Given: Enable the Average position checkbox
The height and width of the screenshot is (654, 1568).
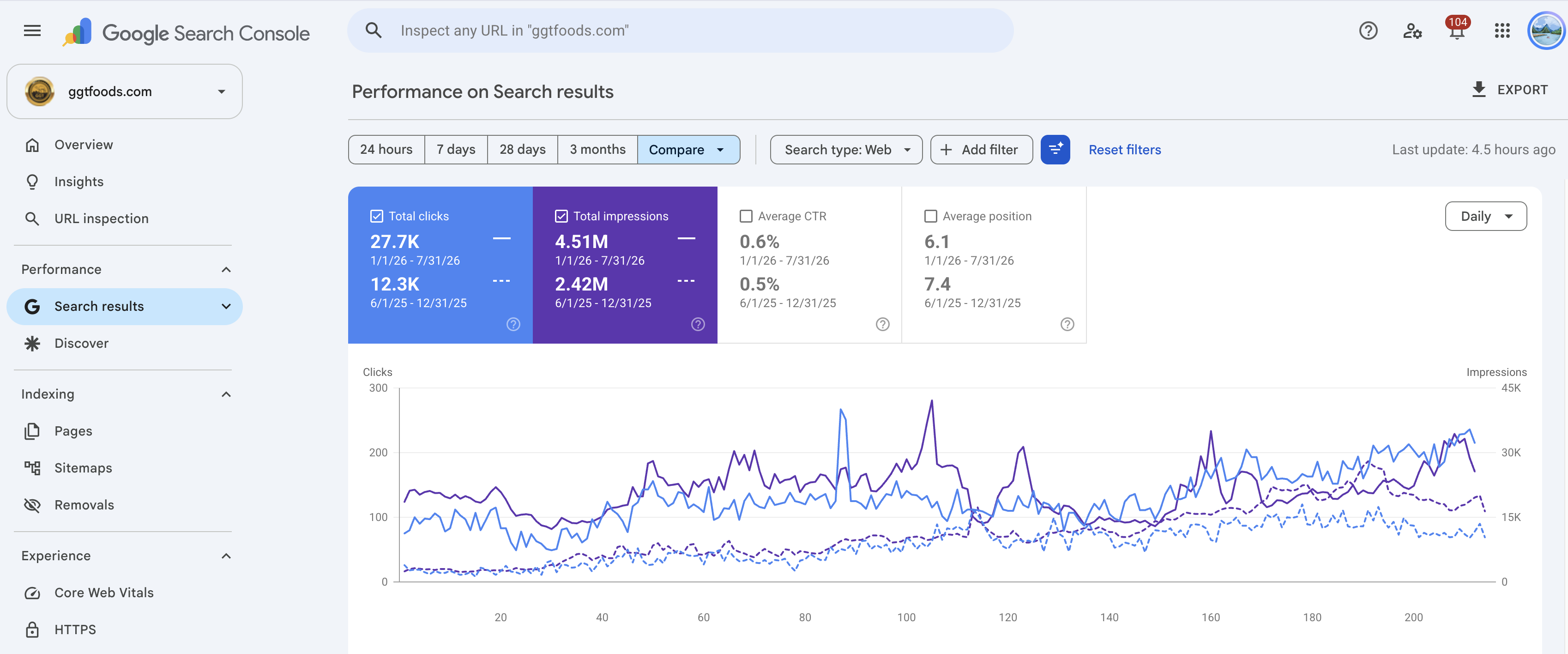Looking at the screenshot, I should click(930, 216).
